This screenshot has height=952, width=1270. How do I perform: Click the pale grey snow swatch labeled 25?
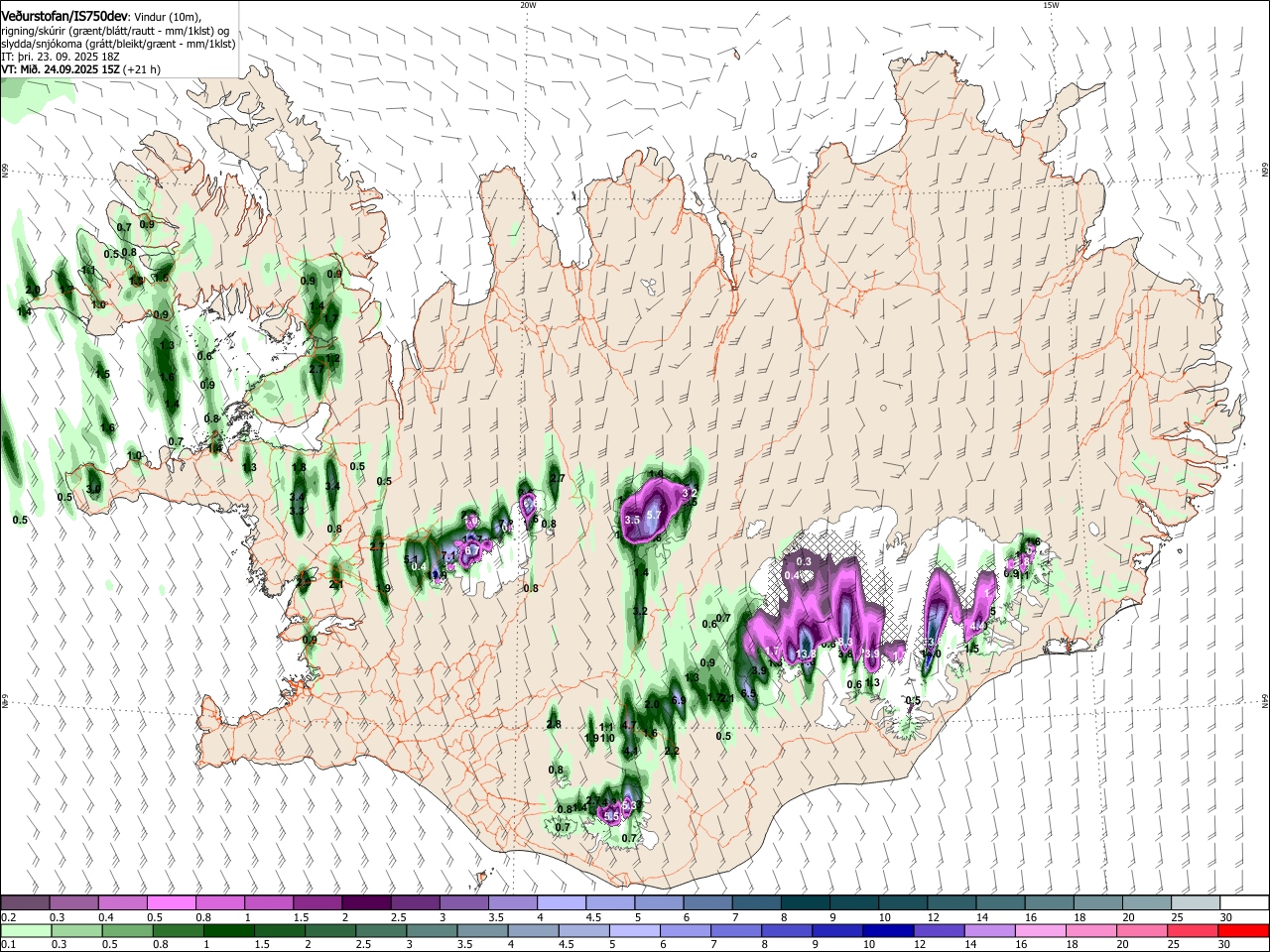1195,902
